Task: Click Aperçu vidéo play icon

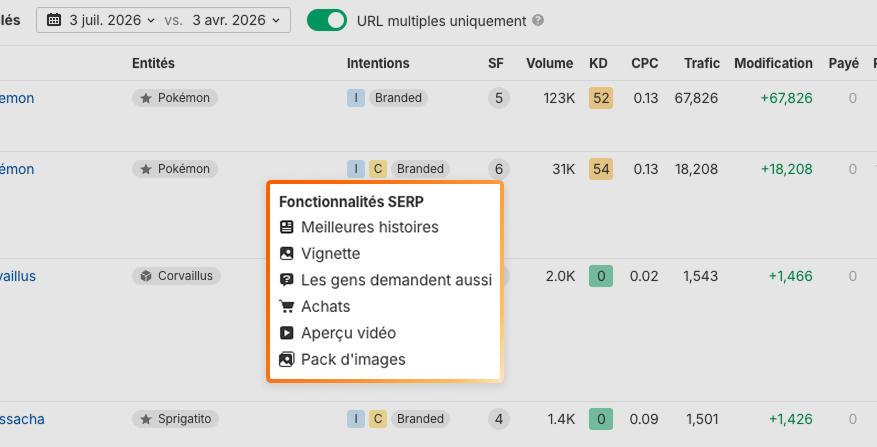Action: click(286, 333)
